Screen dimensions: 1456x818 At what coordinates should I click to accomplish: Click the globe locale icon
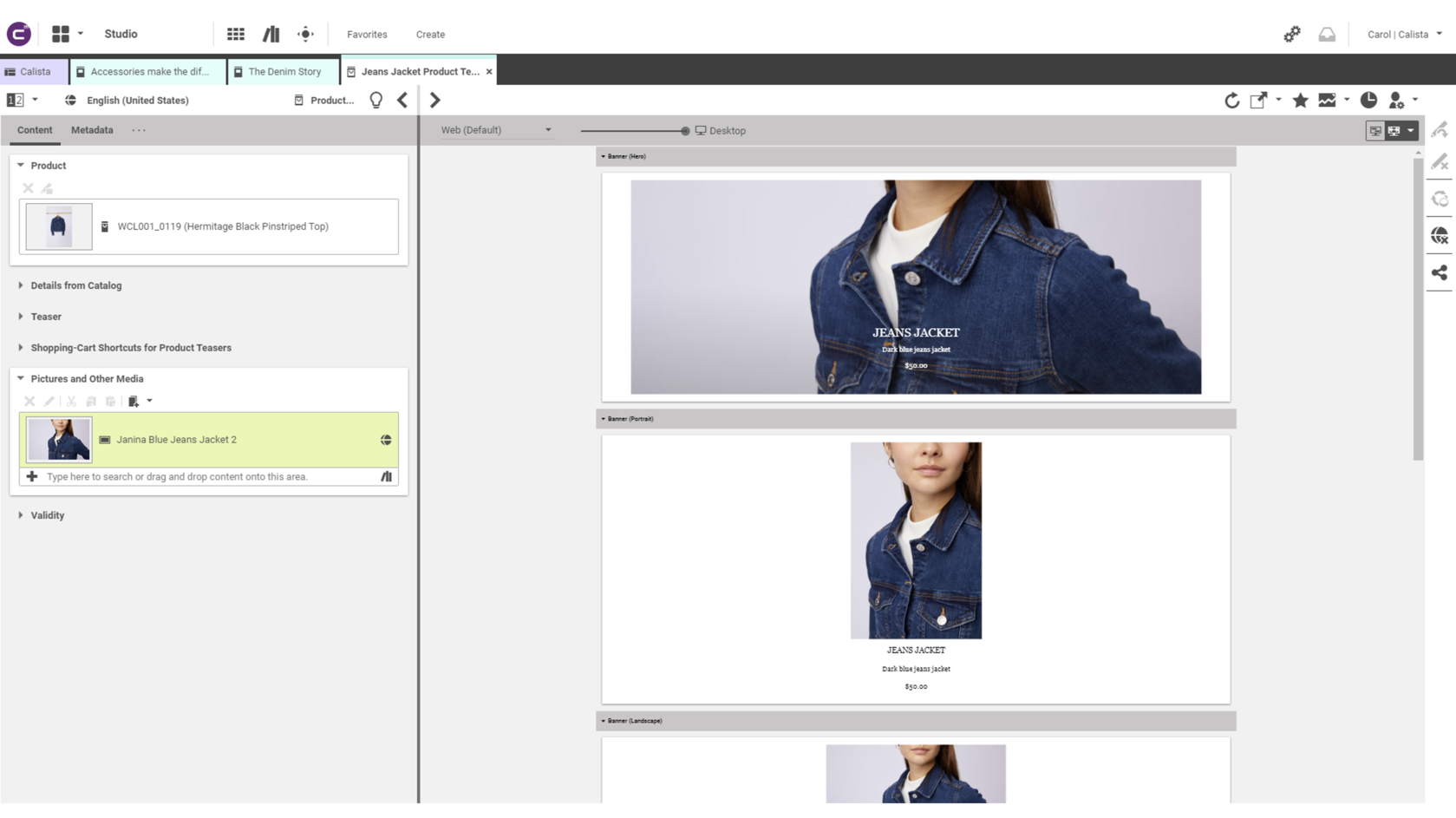(x=70, y=100)
